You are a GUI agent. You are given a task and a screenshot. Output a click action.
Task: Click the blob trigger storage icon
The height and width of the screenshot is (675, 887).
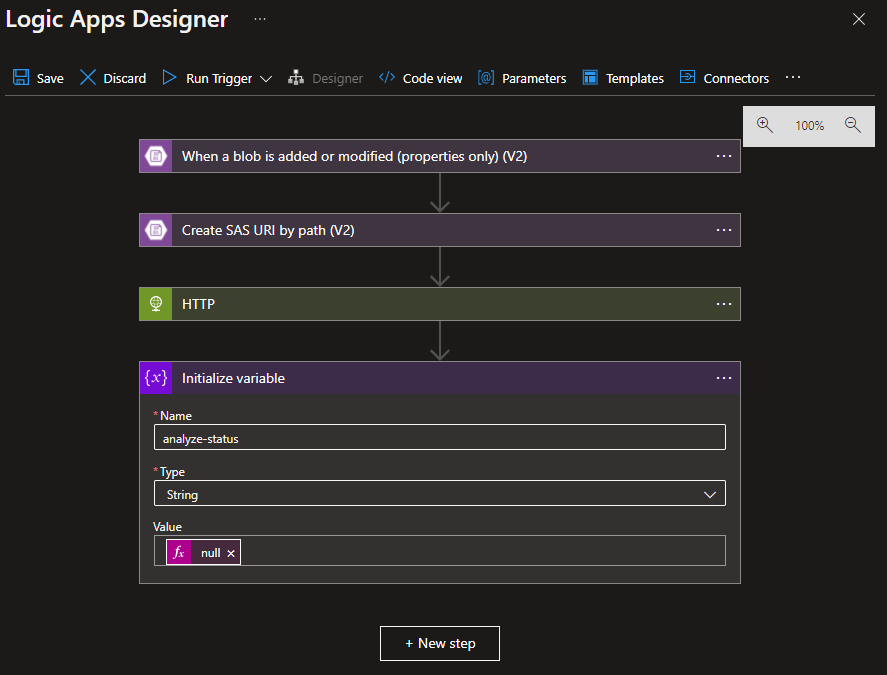[155, 156]
